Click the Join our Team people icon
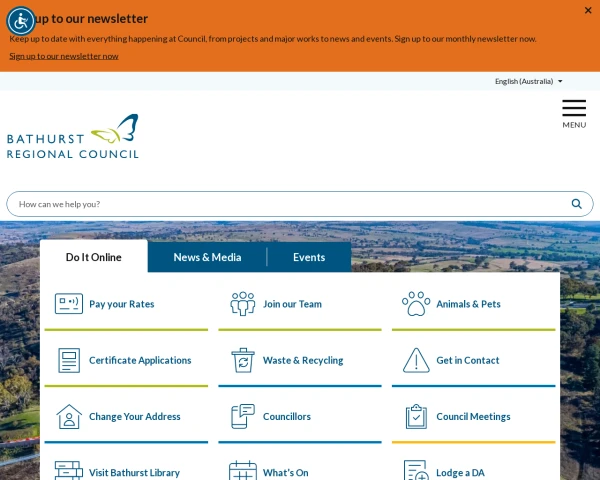 coord(243,304)
